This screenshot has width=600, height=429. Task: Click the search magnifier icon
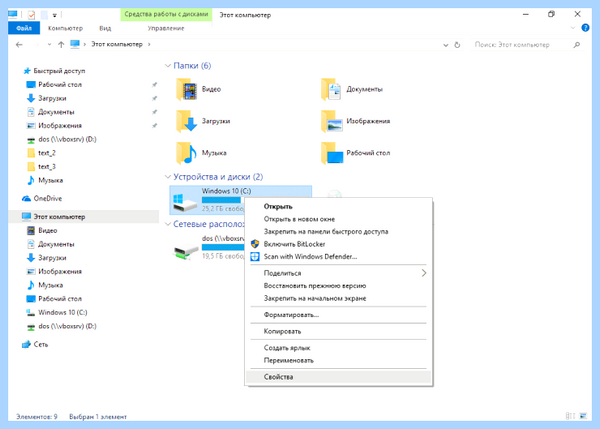pos(576,45)
